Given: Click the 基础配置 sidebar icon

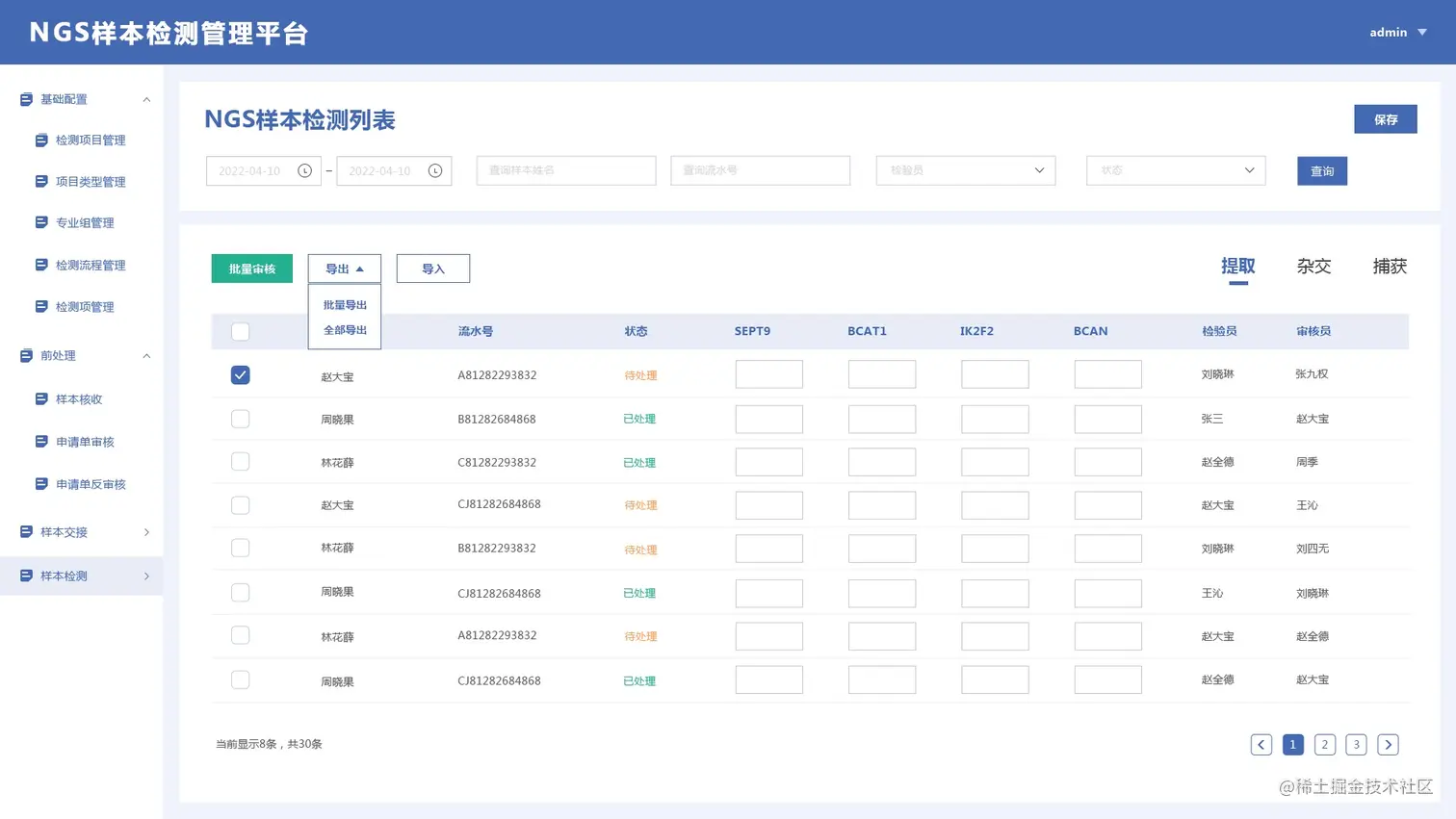Looking at the screenshot, I should click(26, 99).
